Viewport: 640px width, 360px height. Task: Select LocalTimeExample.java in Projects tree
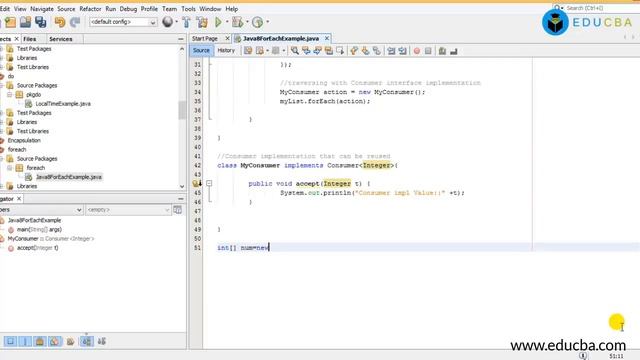click(63, 104)
